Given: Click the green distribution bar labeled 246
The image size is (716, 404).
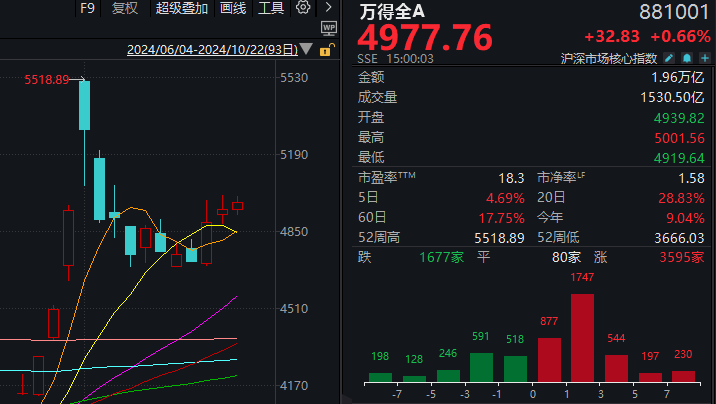Looking at the screenshot, I should tap(448, 376).
